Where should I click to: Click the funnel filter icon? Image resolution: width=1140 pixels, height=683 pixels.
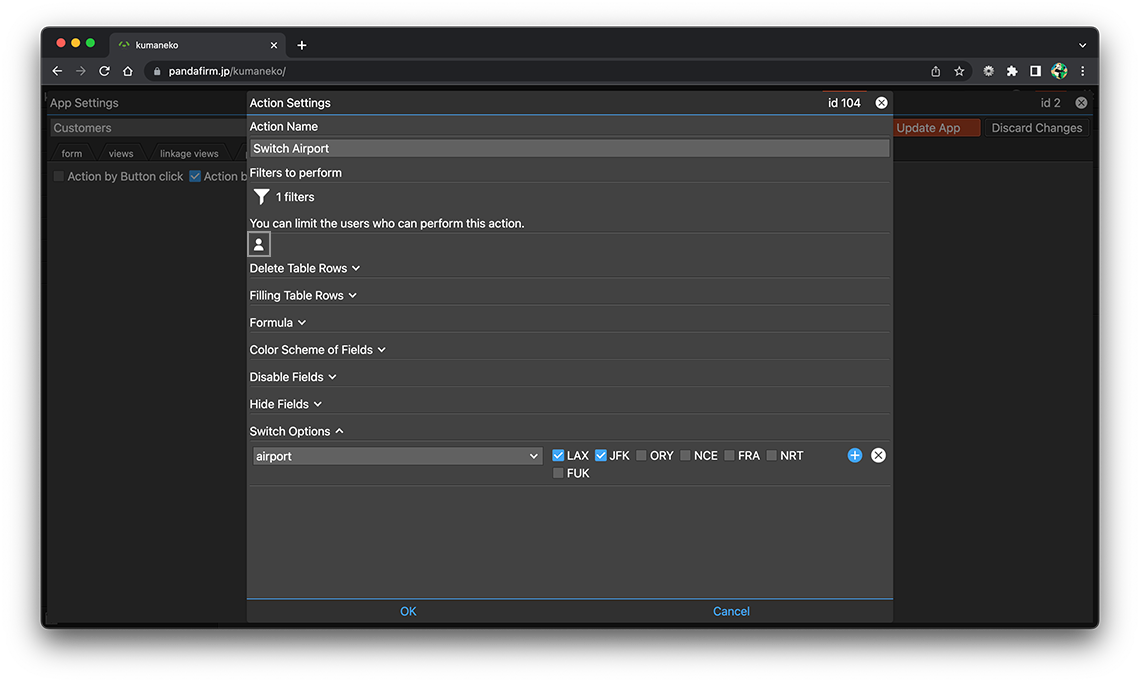[x=261, y=197]
